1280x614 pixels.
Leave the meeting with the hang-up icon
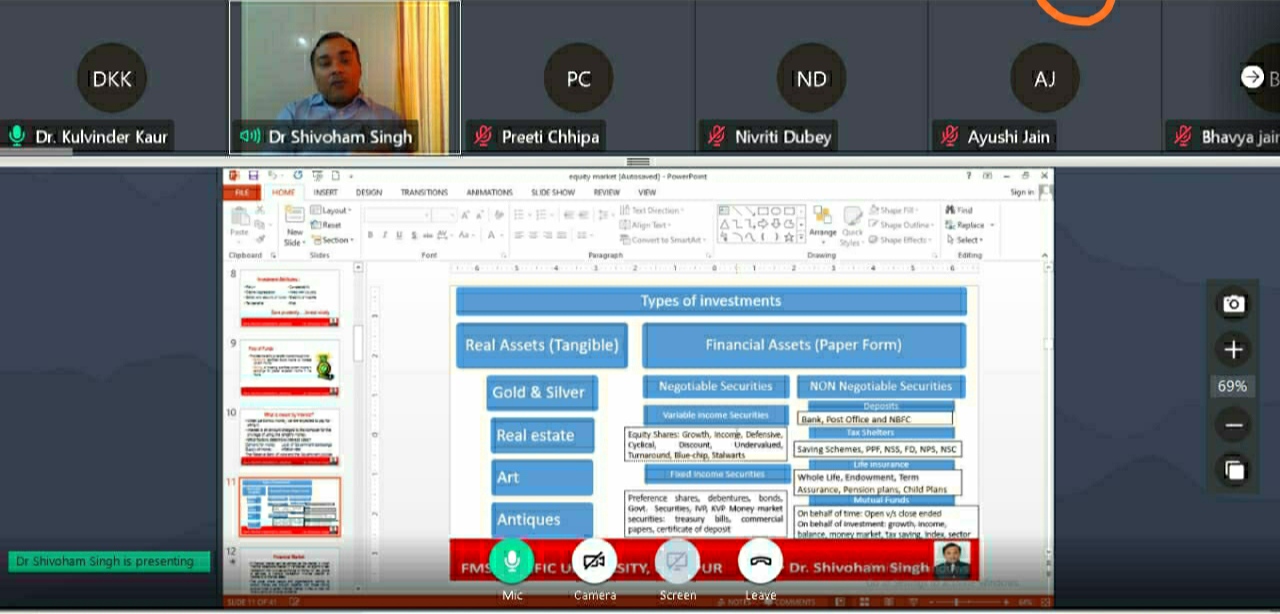coord(760,561)
